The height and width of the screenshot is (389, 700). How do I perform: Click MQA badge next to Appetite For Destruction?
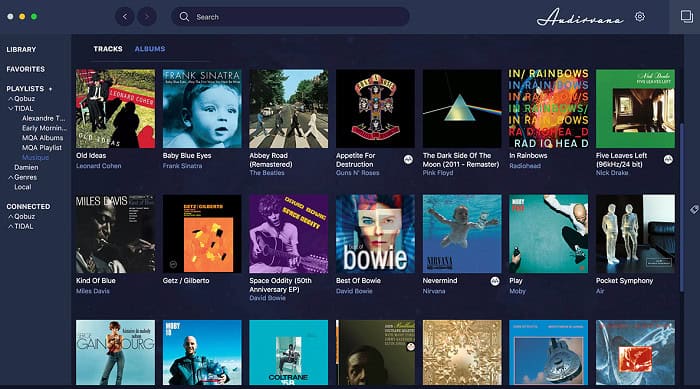coord(408,159)
